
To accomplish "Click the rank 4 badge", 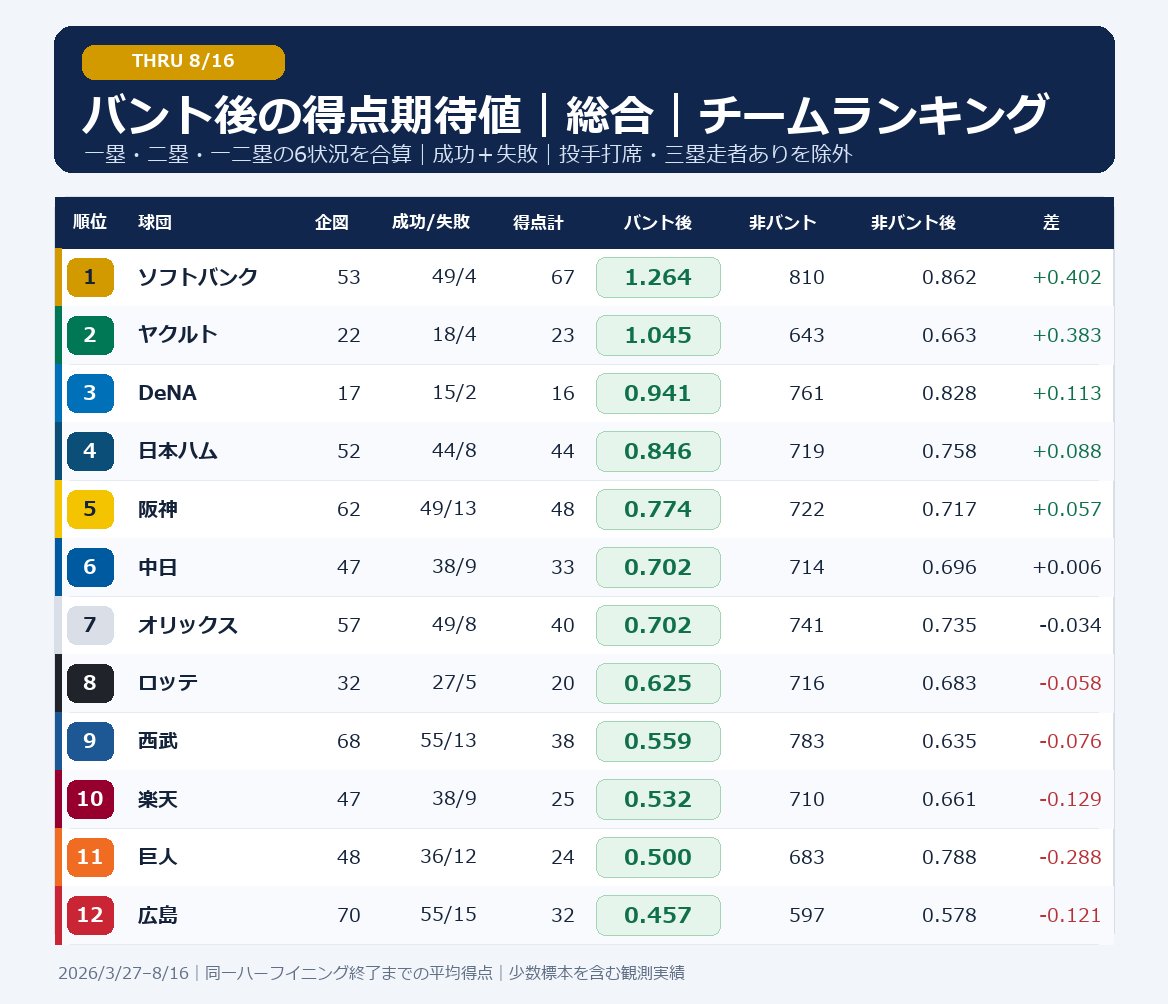I will point(90,451).
